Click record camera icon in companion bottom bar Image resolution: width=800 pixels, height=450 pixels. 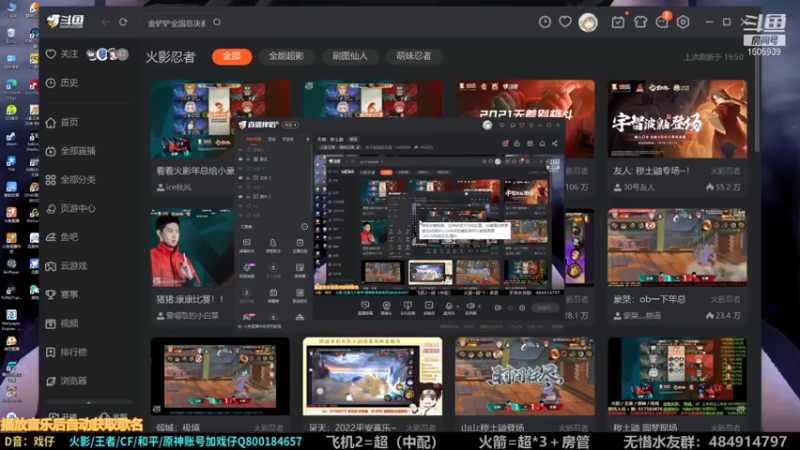tap(497, 308)
